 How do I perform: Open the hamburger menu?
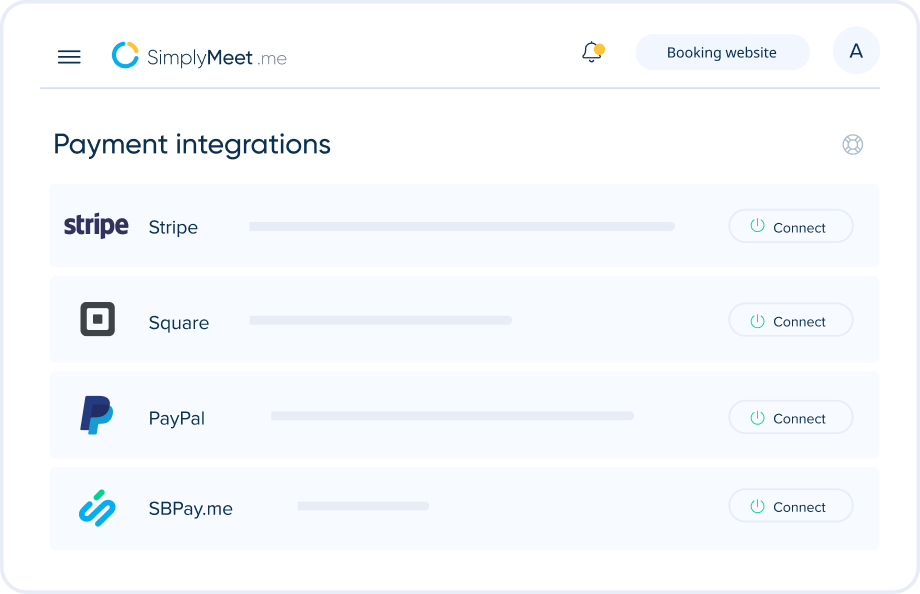(69, 57)
